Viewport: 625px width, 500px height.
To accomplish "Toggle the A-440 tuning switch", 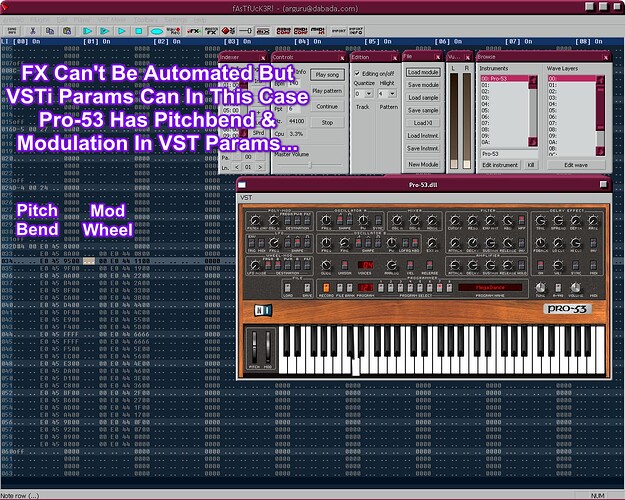I will [558, 288].
